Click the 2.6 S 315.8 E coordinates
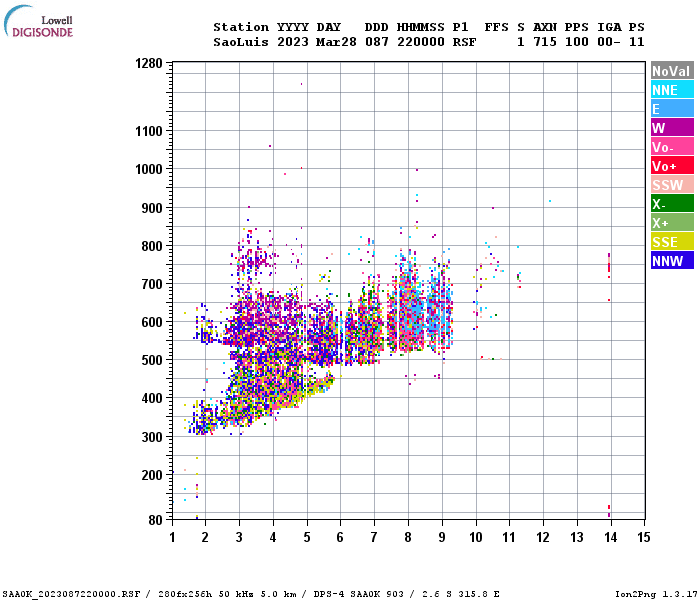The image size is (700, 600). tap(461, 594)
